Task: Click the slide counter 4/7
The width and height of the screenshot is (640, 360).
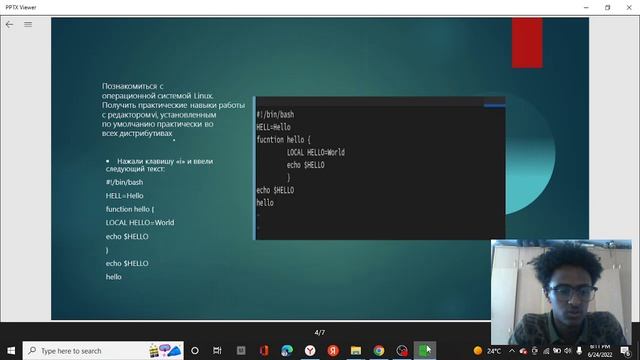Action: coord(320,333)
